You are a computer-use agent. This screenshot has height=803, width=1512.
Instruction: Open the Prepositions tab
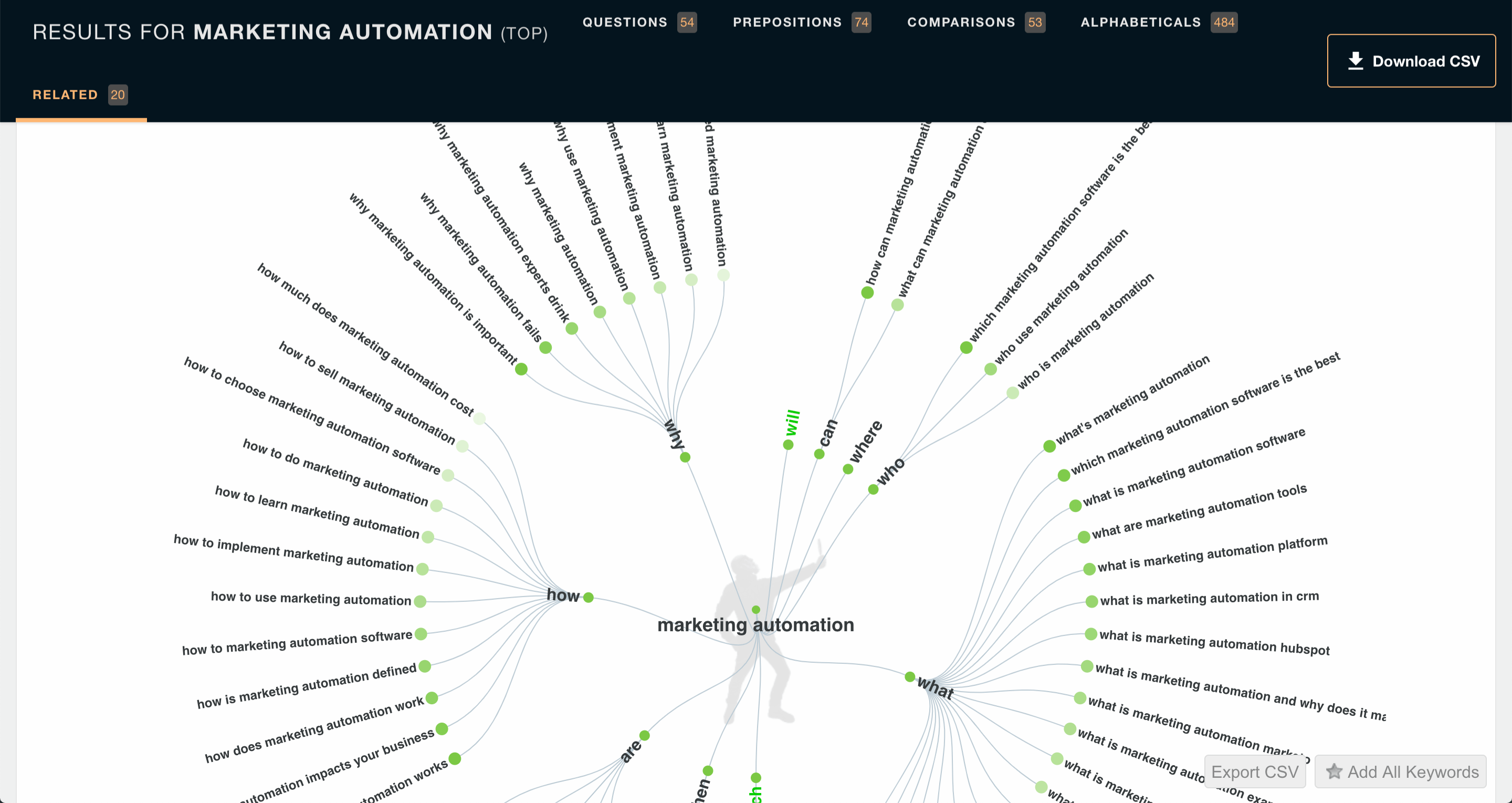pyautogui.click(x=802, y=22)
